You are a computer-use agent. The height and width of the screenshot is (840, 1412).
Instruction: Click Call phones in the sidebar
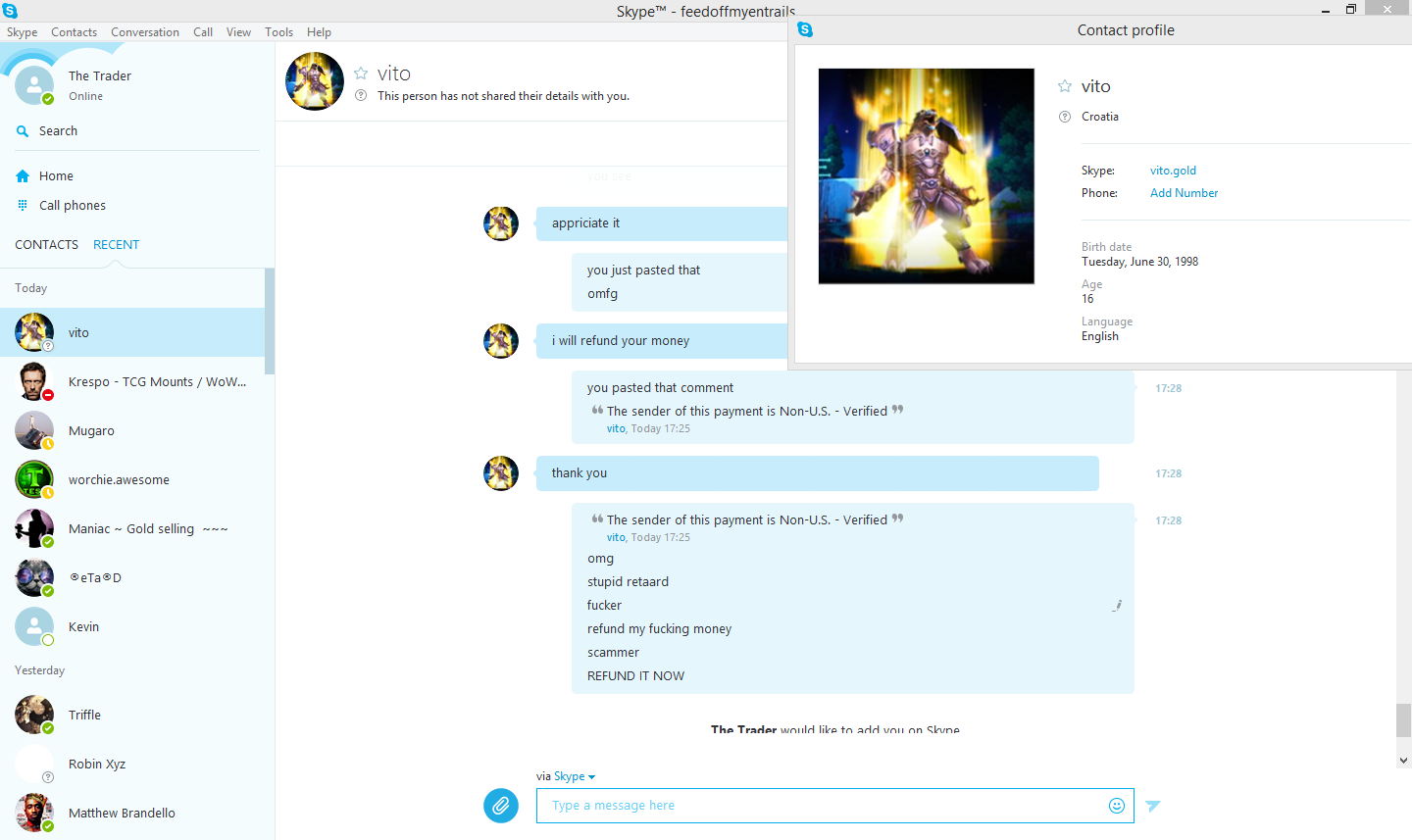[x=73, y=206]
